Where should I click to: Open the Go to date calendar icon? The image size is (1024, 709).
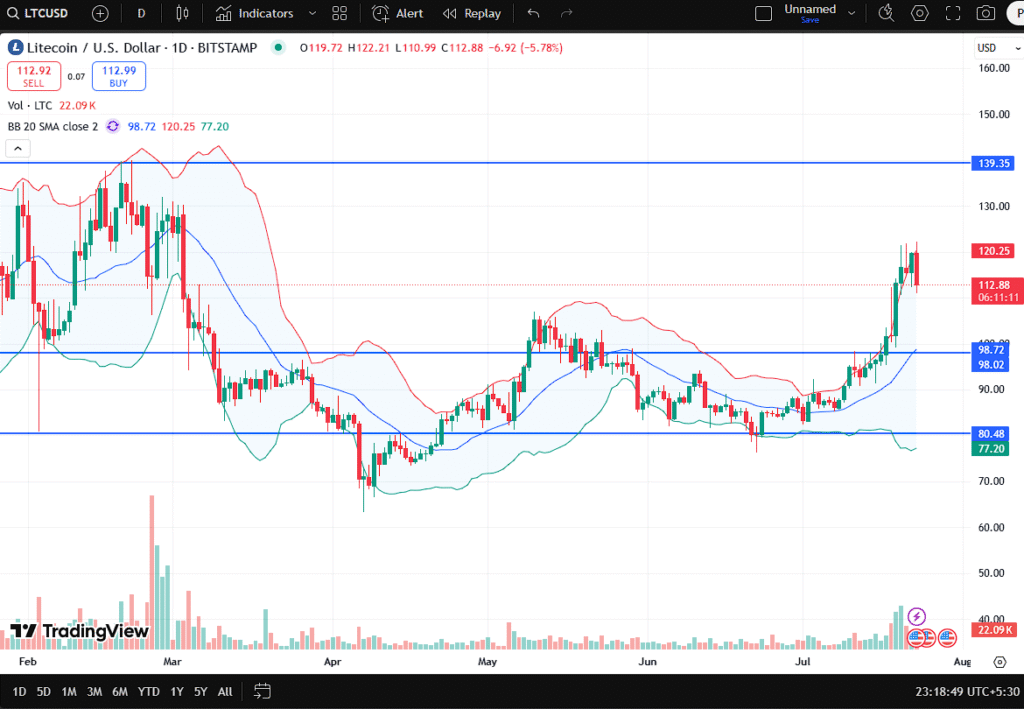point(262,691)
